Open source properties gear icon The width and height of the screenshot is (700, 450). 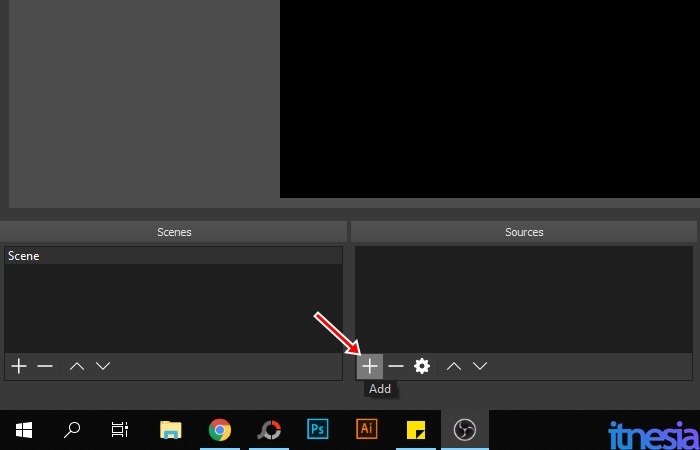pyautogui.click(x=422, y=367)
